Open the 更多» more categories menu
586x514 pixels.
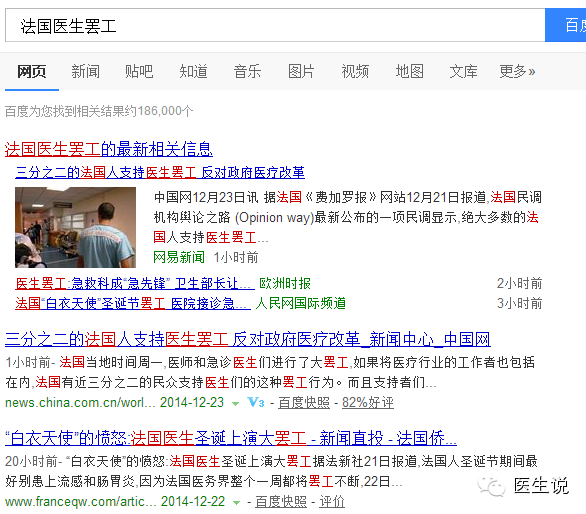tap(517, 71)
